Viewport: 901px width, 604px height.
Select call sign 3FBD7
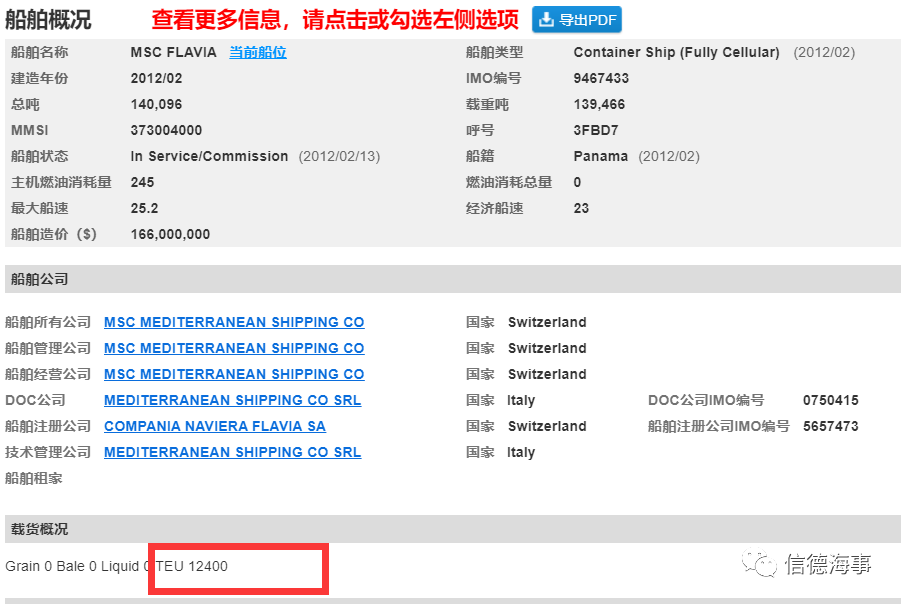pos(596,130)
